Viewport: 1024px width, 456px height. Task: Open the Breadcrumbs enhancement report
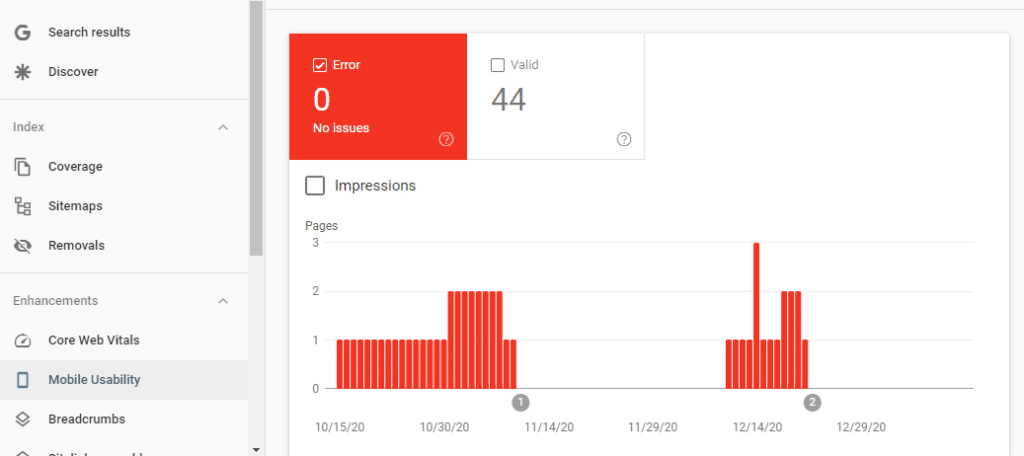87,419
